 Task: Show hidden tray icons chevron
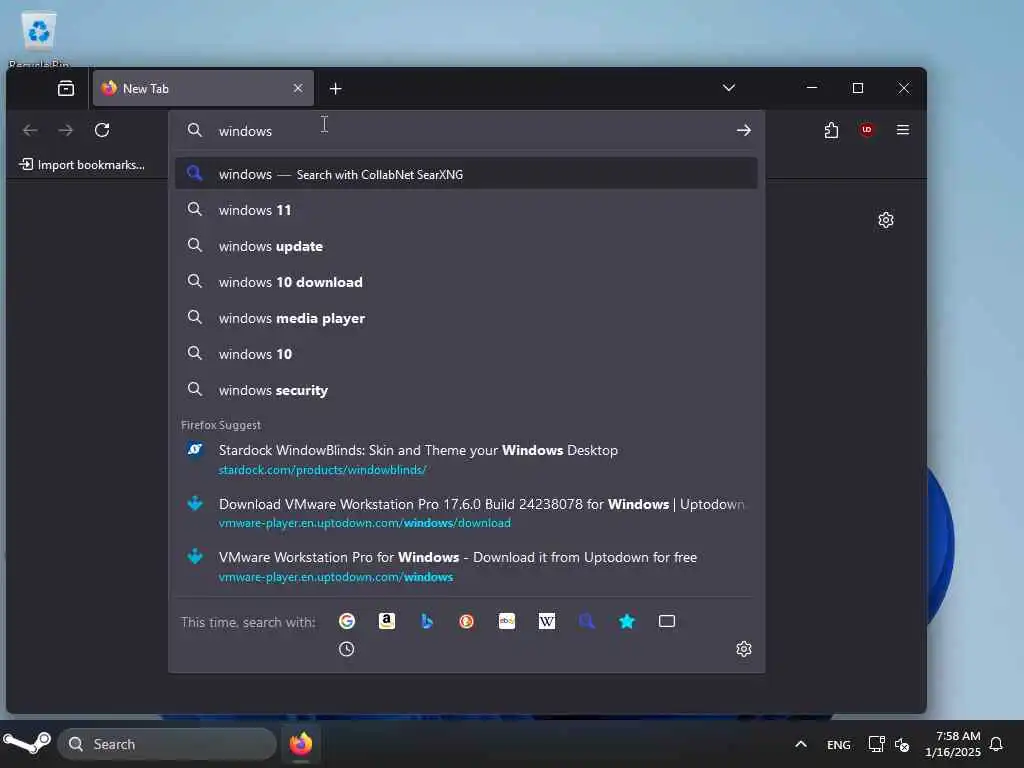(x=801, y=744)
